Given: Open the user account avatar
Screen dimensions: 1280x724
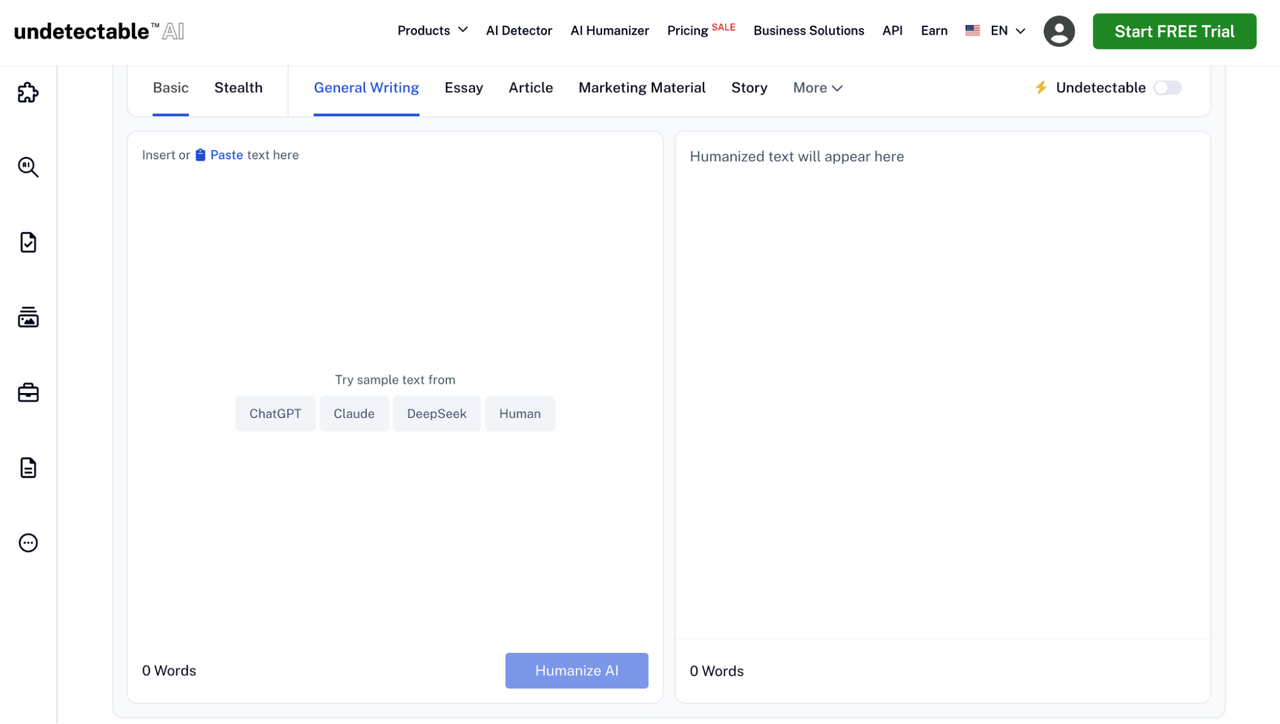Looking at the screenshot, I should point(1059,31).
